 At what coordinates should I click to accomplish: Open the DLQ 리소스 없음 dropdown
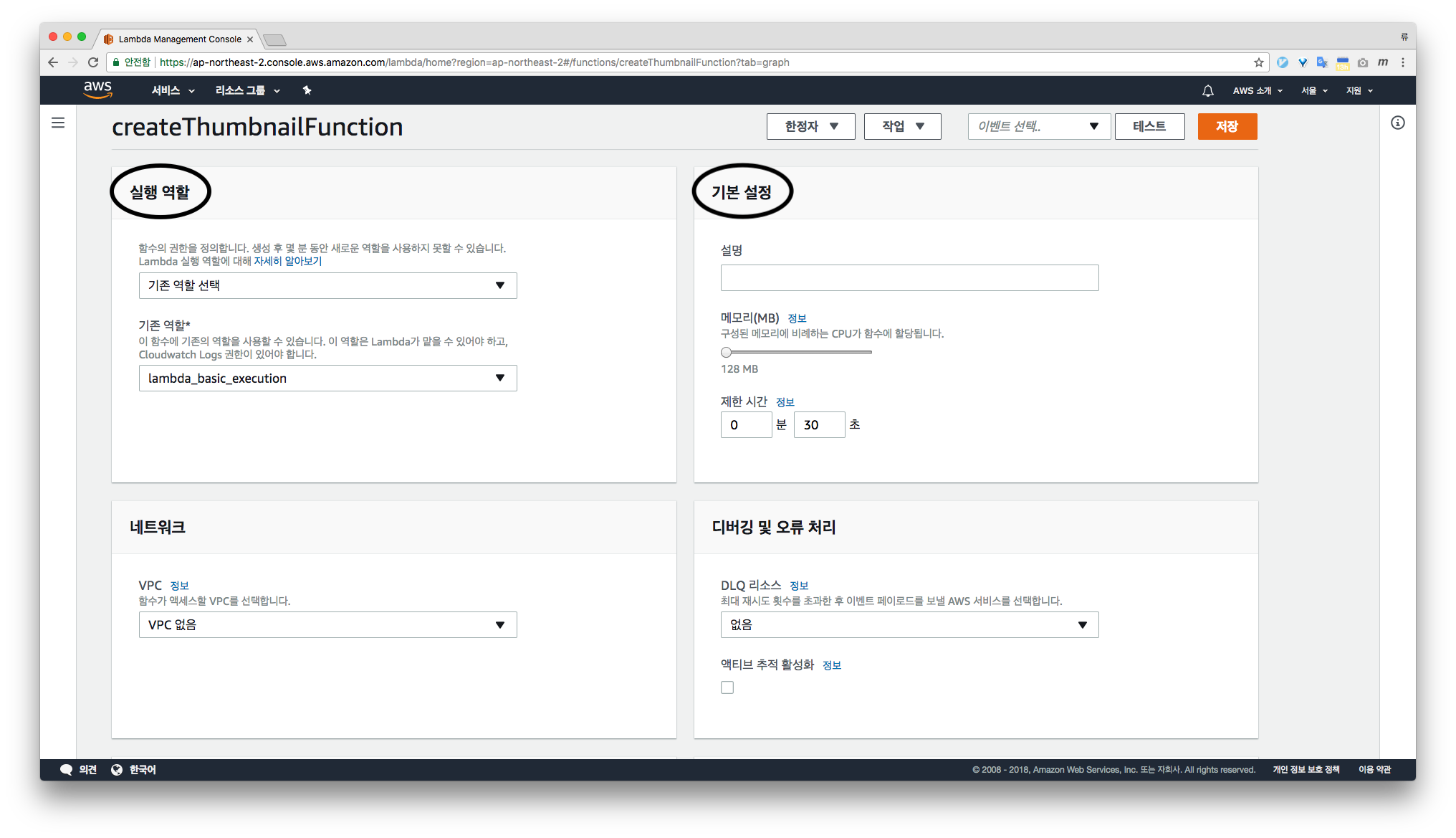coord(909,624)
